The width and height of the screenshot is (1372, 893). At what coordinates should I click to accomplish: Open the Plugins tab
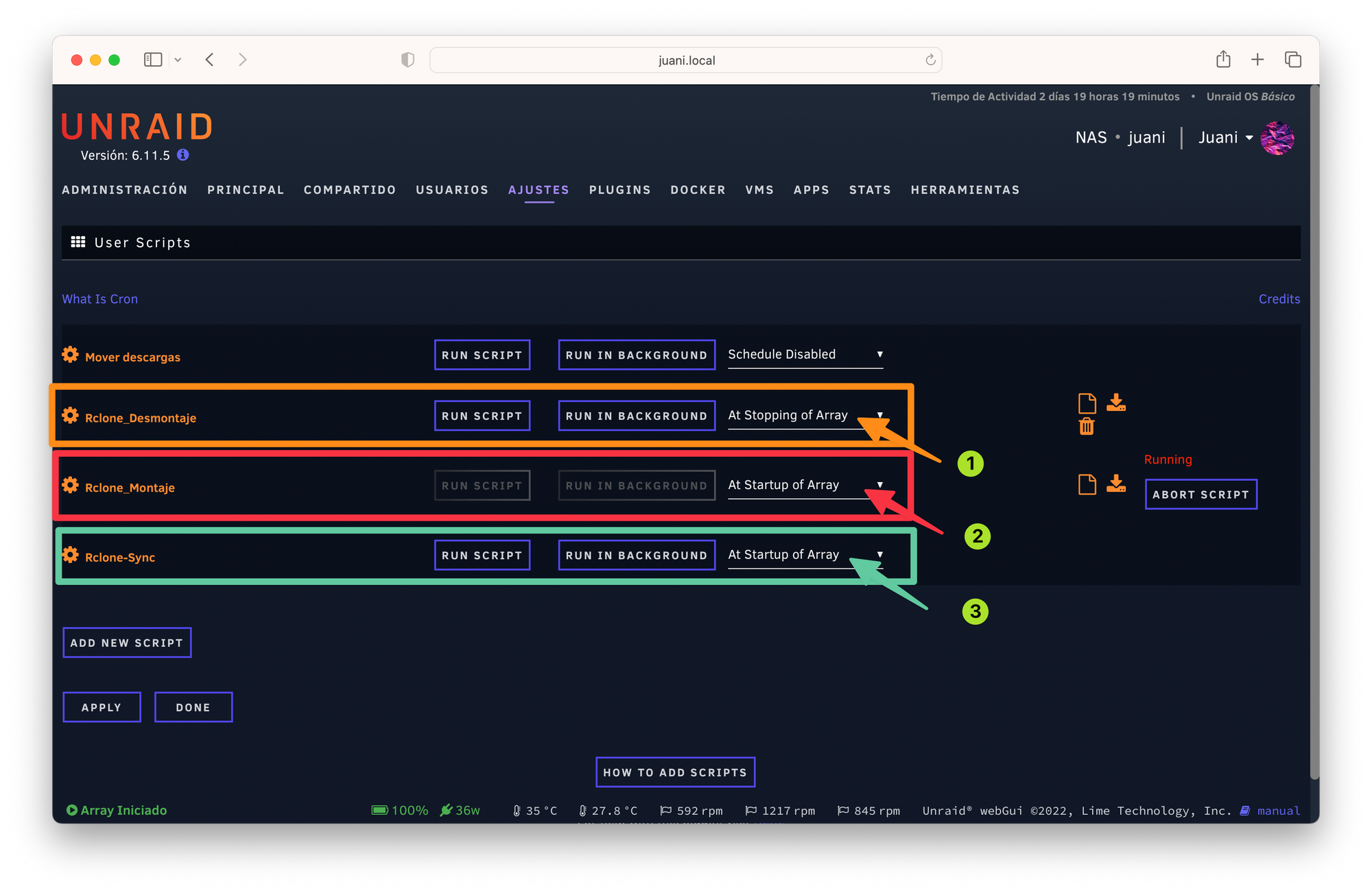coord(620,190)
